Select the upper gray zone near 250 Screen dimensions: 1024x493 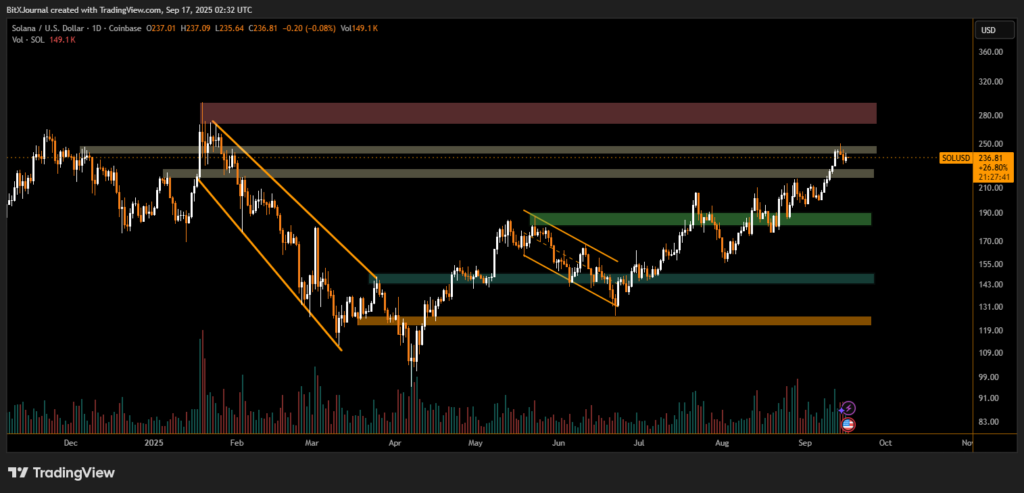click(478, 150)
